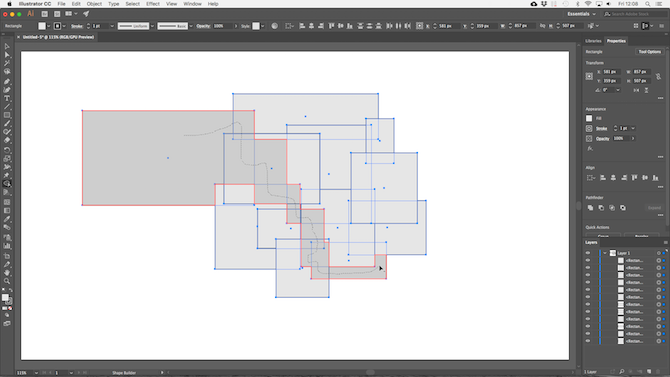Hide Layer 1 using its eye icon
The width and height of the screenshot is (670, 377).
pyautogui.click(x=588, y=253)
